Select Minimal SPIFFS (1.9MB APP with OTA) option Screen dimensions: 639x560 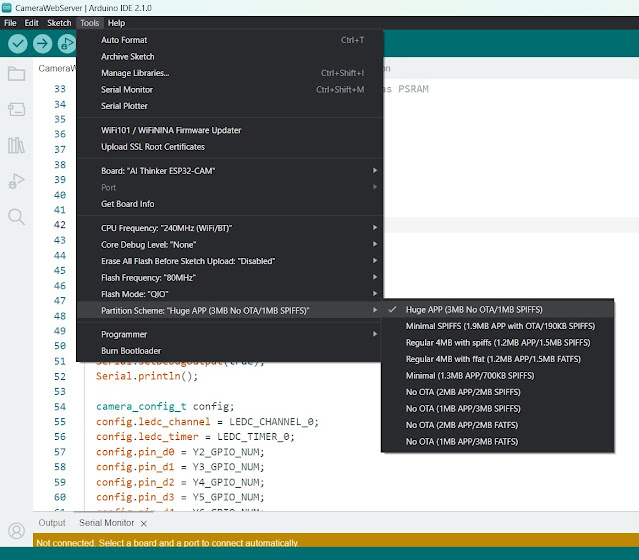pyautogui.click(x=498, y=326)
